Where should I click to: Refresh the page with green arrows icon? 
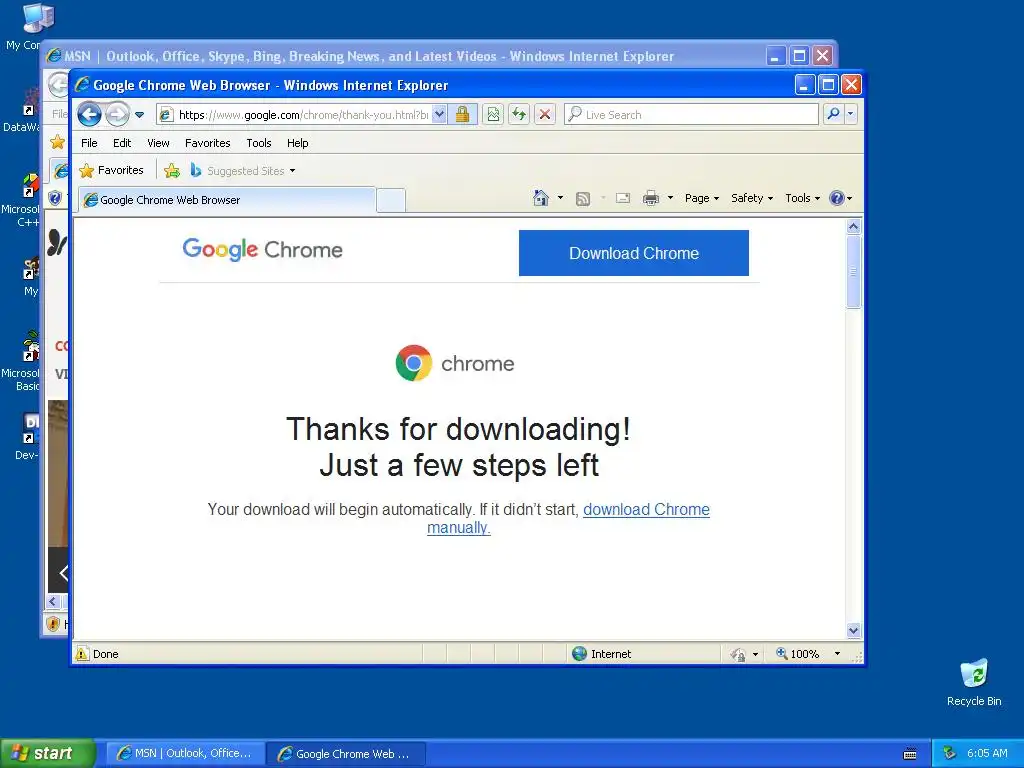tap(519, 115)
